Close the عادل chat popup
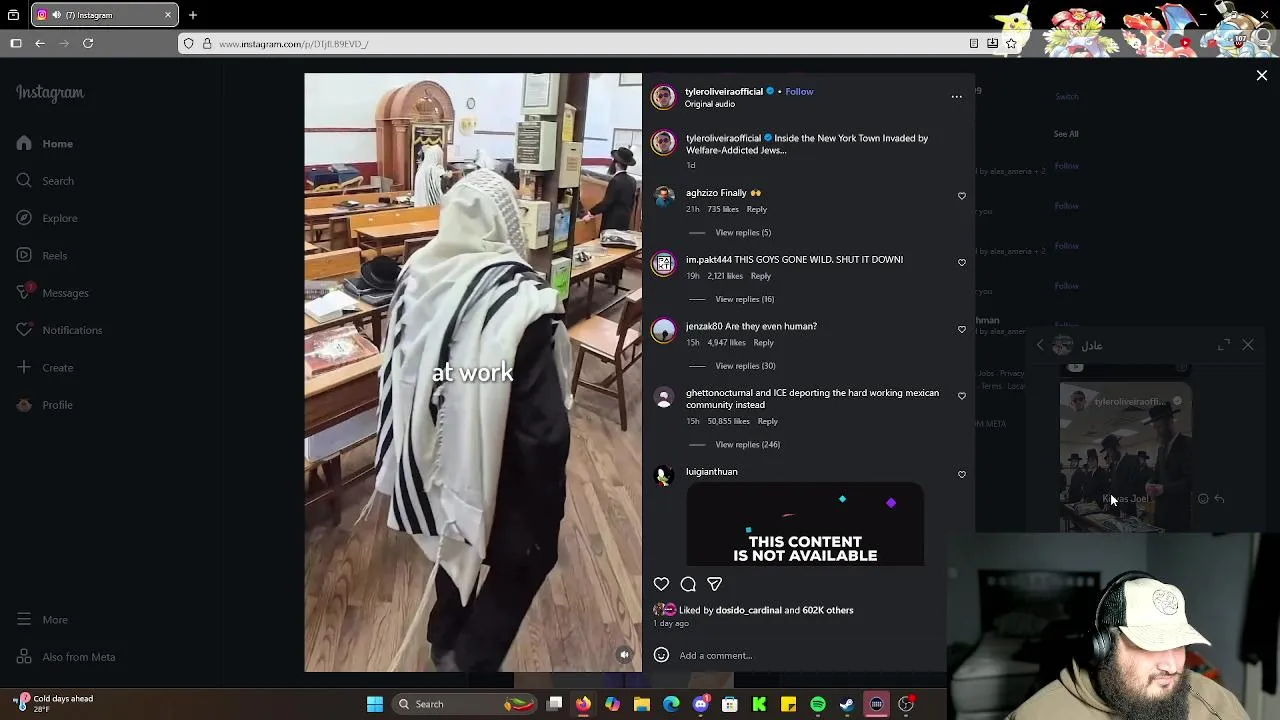Viewport: 1280px width, 720px height. coord(1248,345)
